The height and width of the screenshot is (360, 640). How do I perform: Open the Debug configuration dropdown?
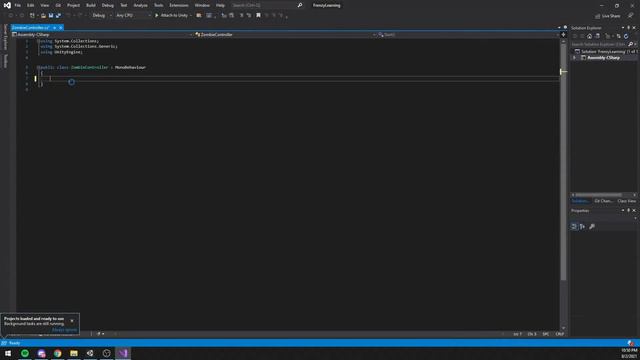[102, 16]
